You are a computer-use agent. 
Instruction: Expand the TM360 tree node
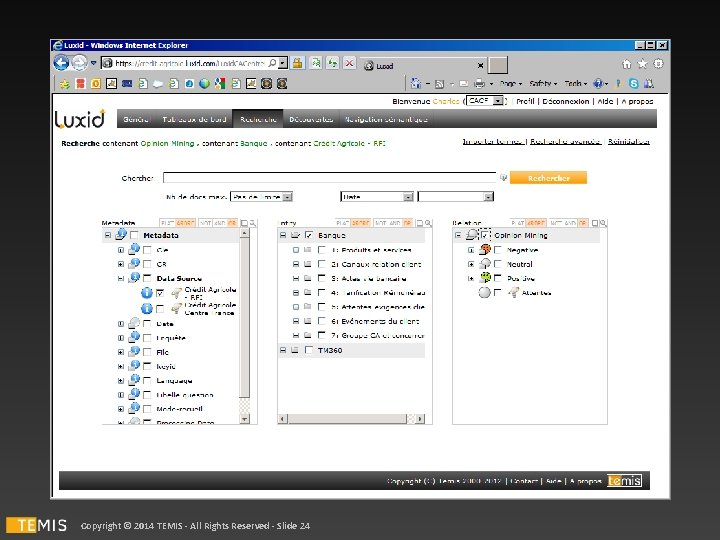[x=283, y=350]
